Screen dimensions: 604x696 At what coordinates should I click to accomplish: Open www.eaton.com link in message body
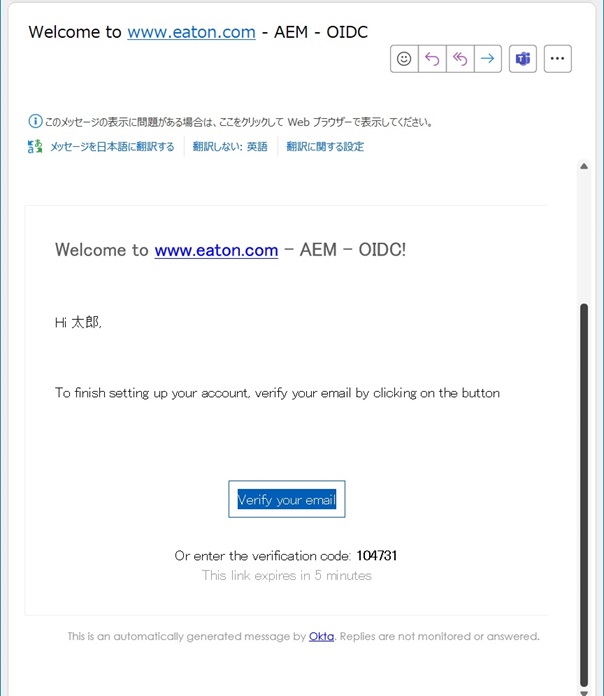[216, 250]
